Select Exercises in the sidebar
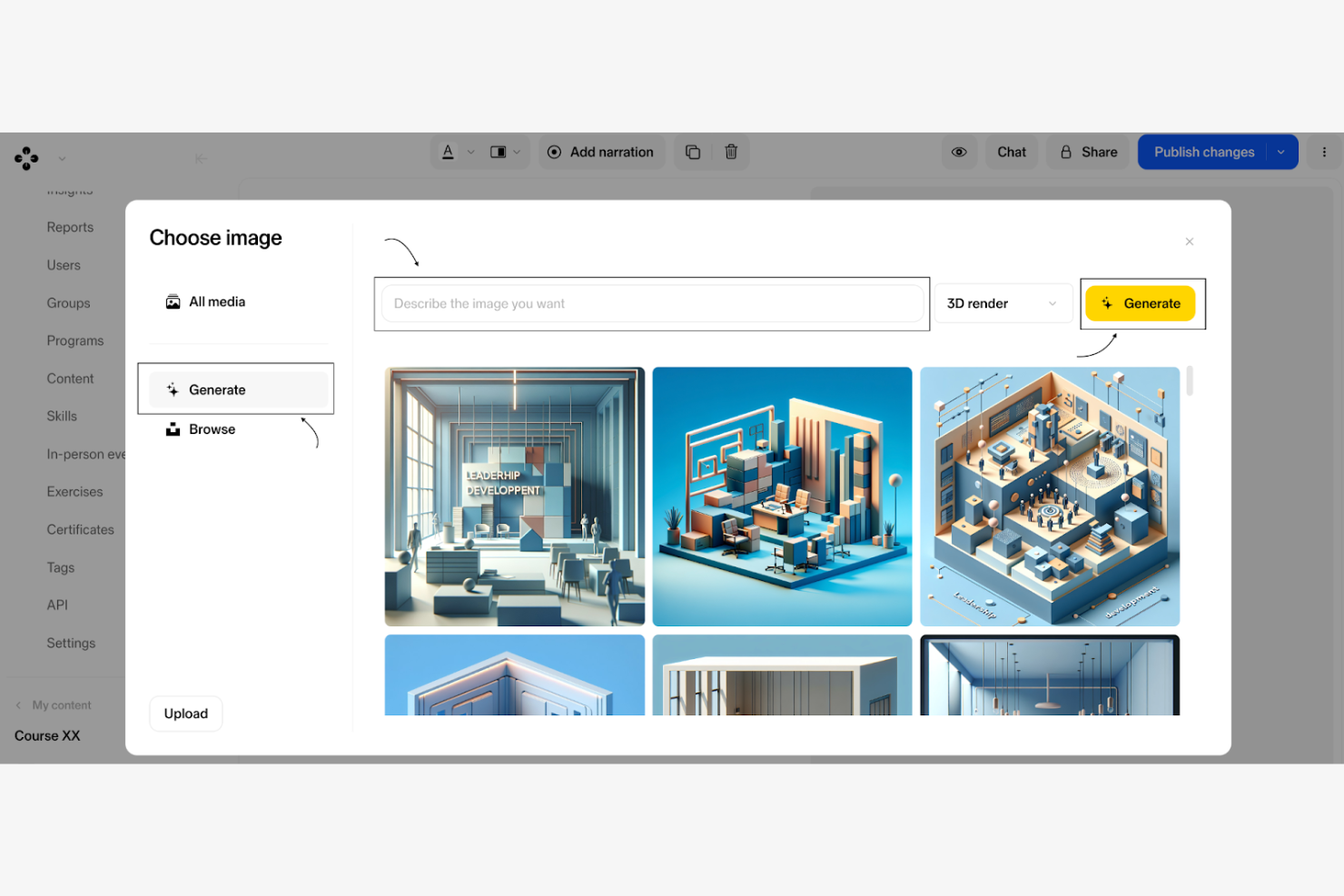Screen dimensions: 1344x896 (x=74, y=492)
